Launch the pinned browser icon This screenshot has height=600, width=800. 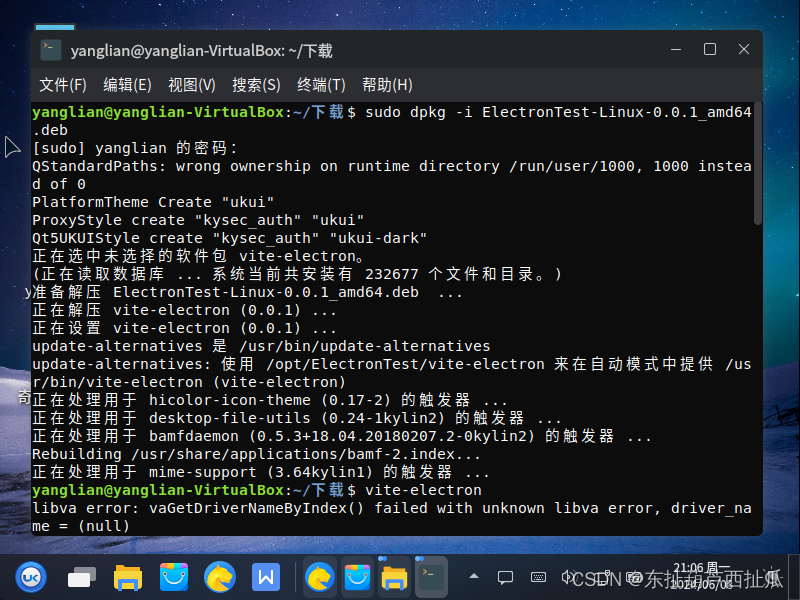[x=220, y=578]
